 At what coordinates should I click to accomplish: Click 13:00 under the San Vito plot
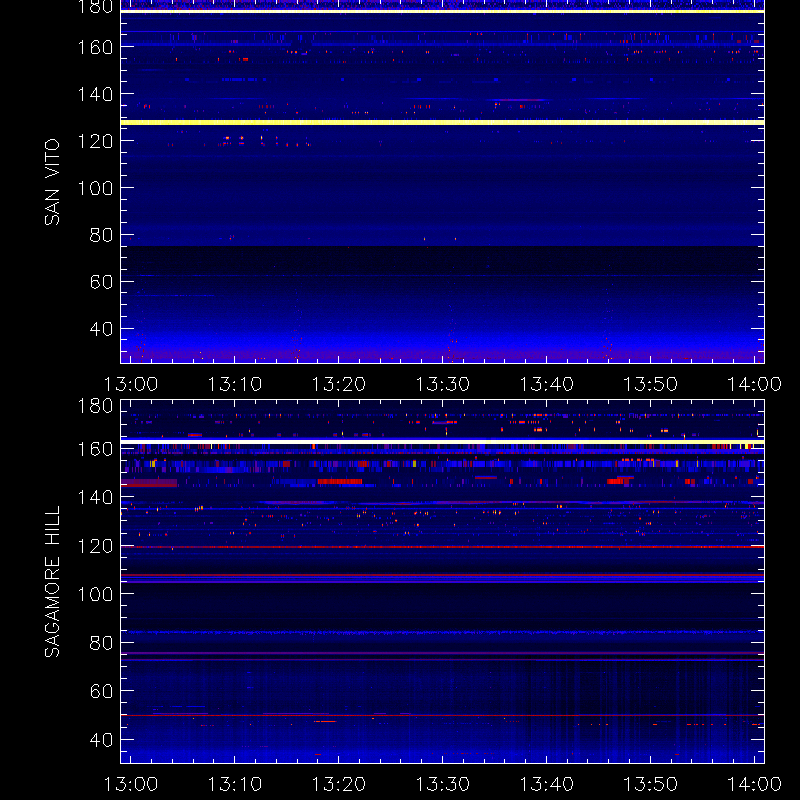pos(131,384)
